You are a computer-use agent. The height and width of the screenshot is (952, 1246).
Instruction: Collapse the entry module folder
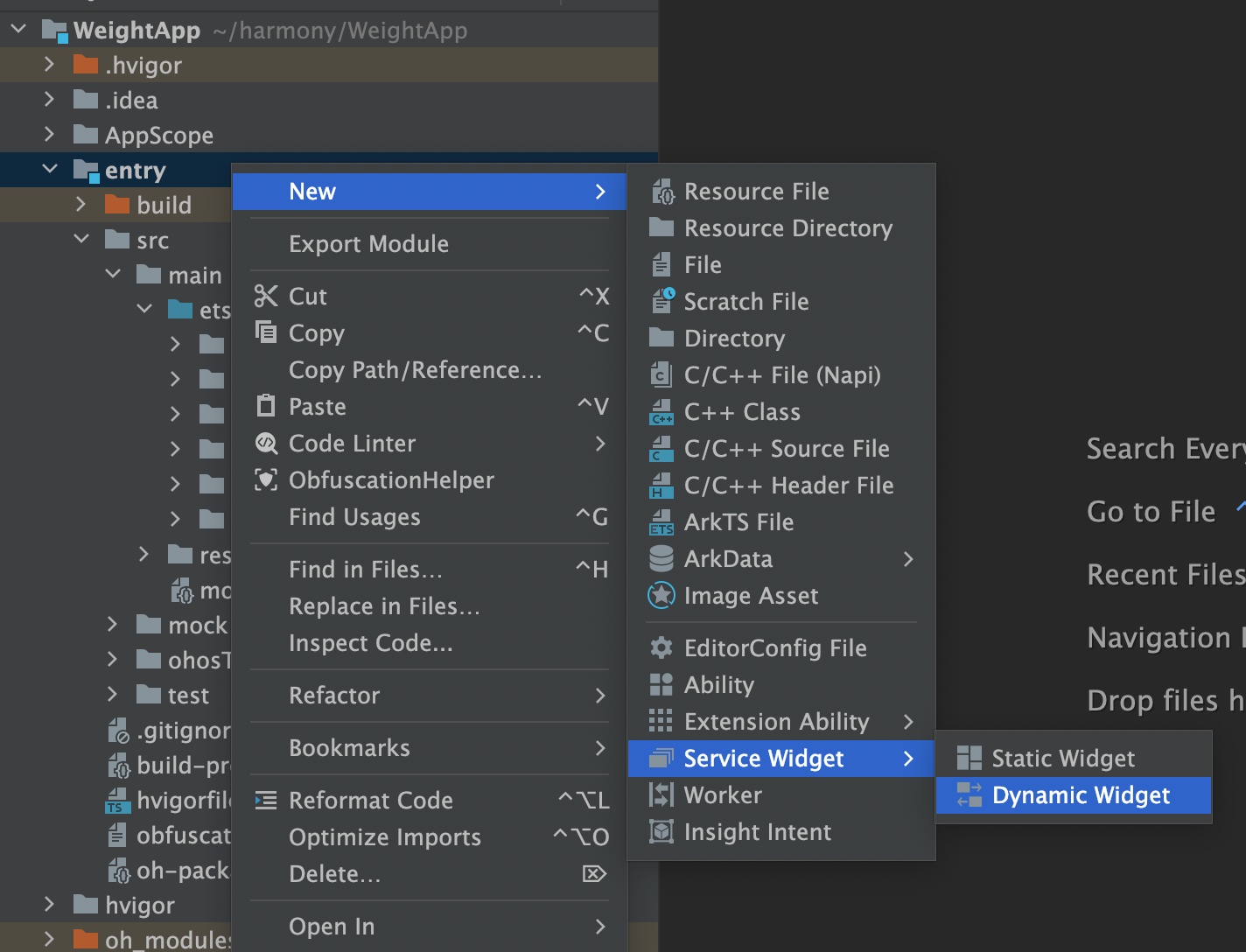pyautogui.click(x=49, y=170)
